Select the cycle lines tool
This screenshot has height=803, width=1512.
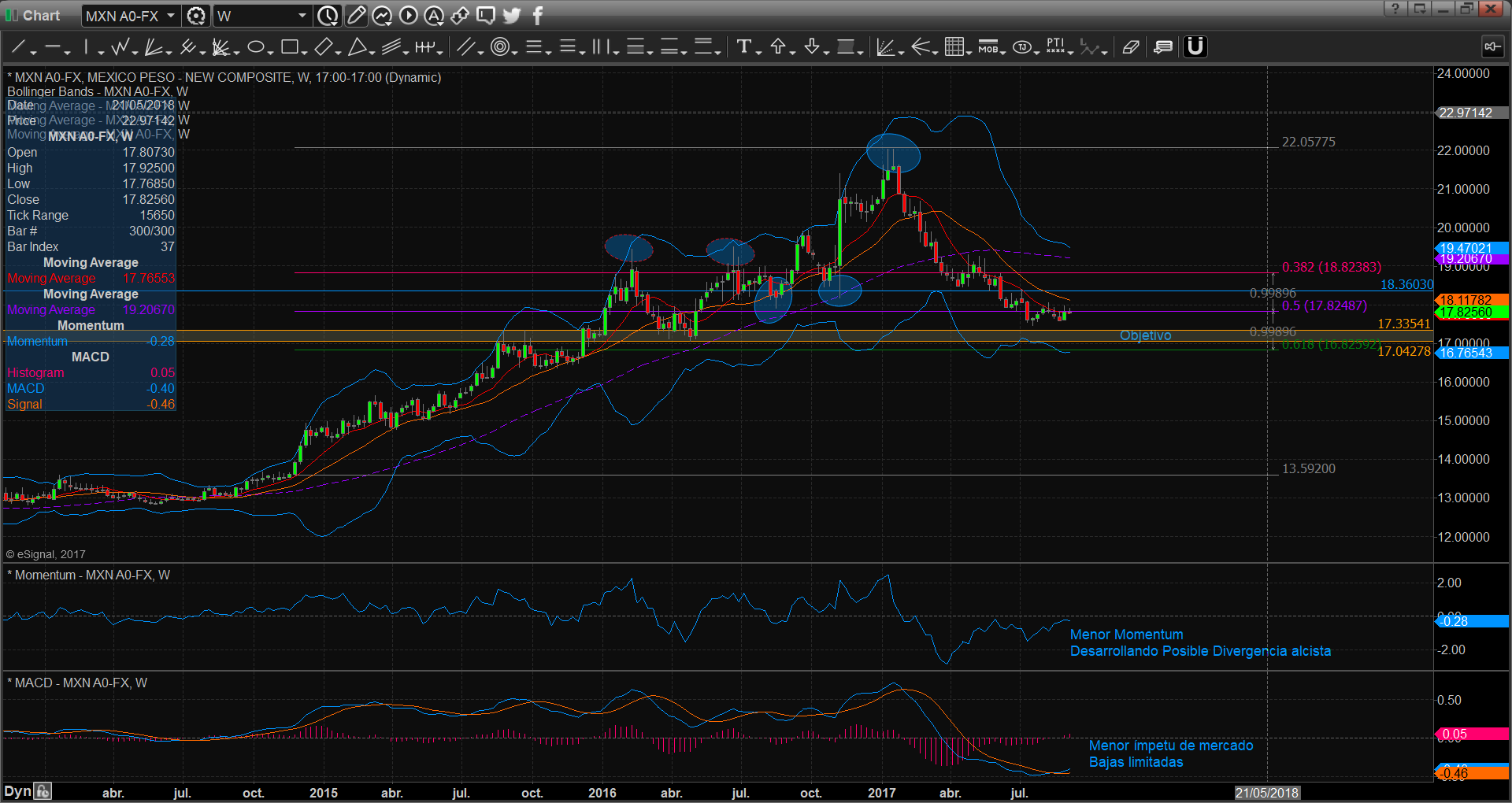pos(425,47)
